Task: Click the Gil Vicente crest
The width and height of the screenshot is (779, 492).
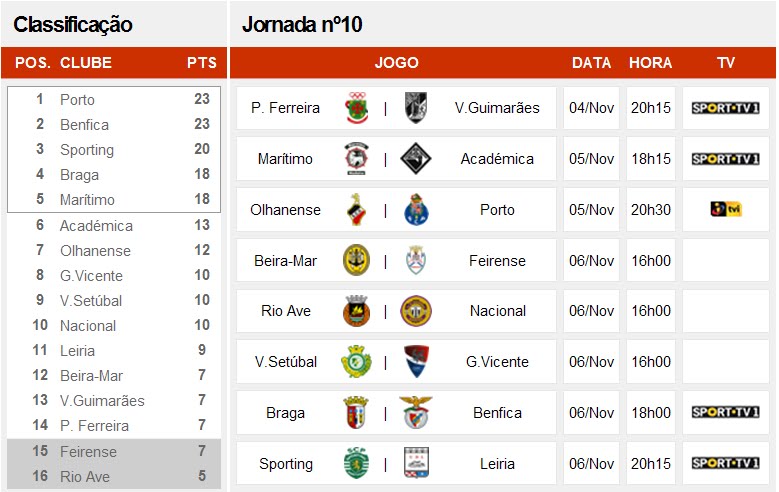Action: click(x=416, y=361)
